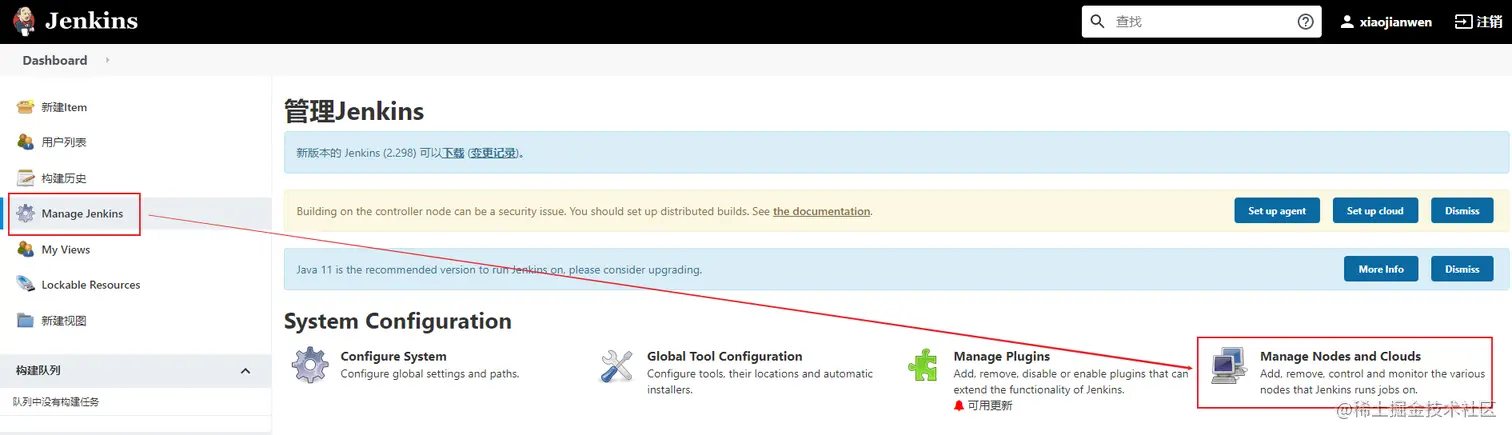Open the Global Tool Configuration link

(x=725, y=356)
